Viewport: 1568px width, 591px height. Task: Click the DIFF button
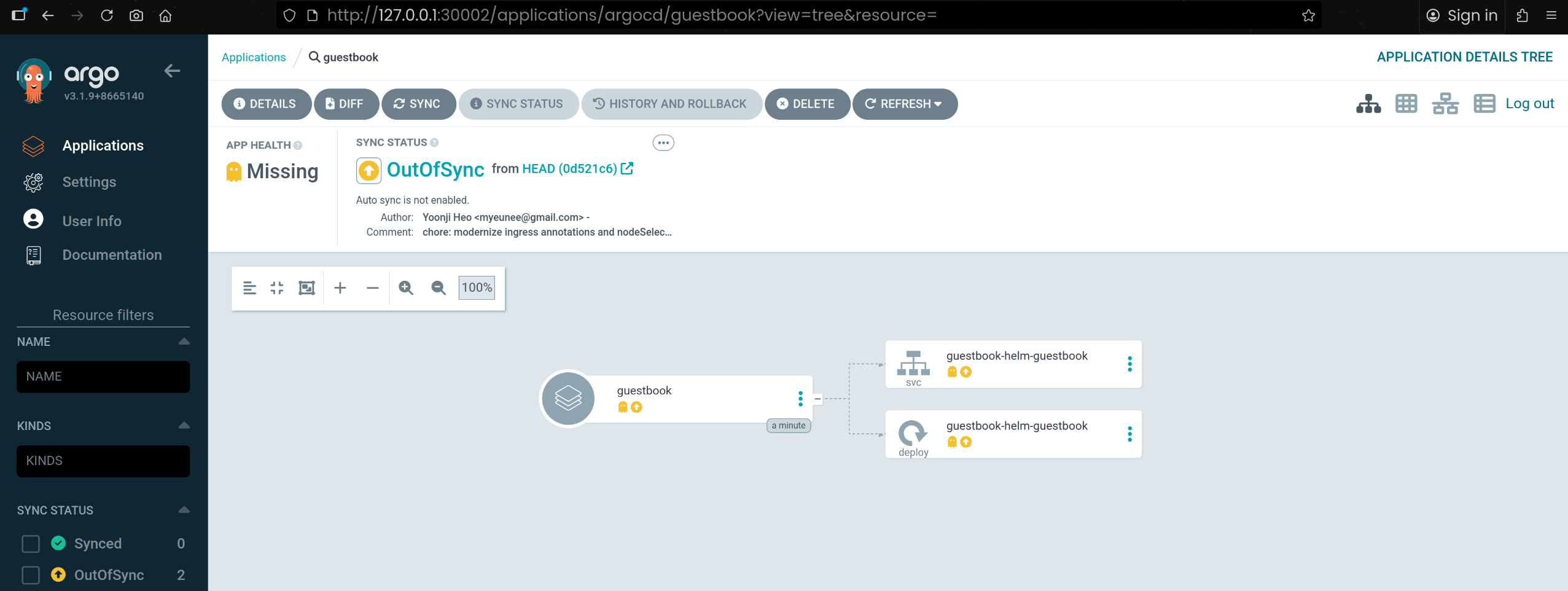[x=346, y=104]
